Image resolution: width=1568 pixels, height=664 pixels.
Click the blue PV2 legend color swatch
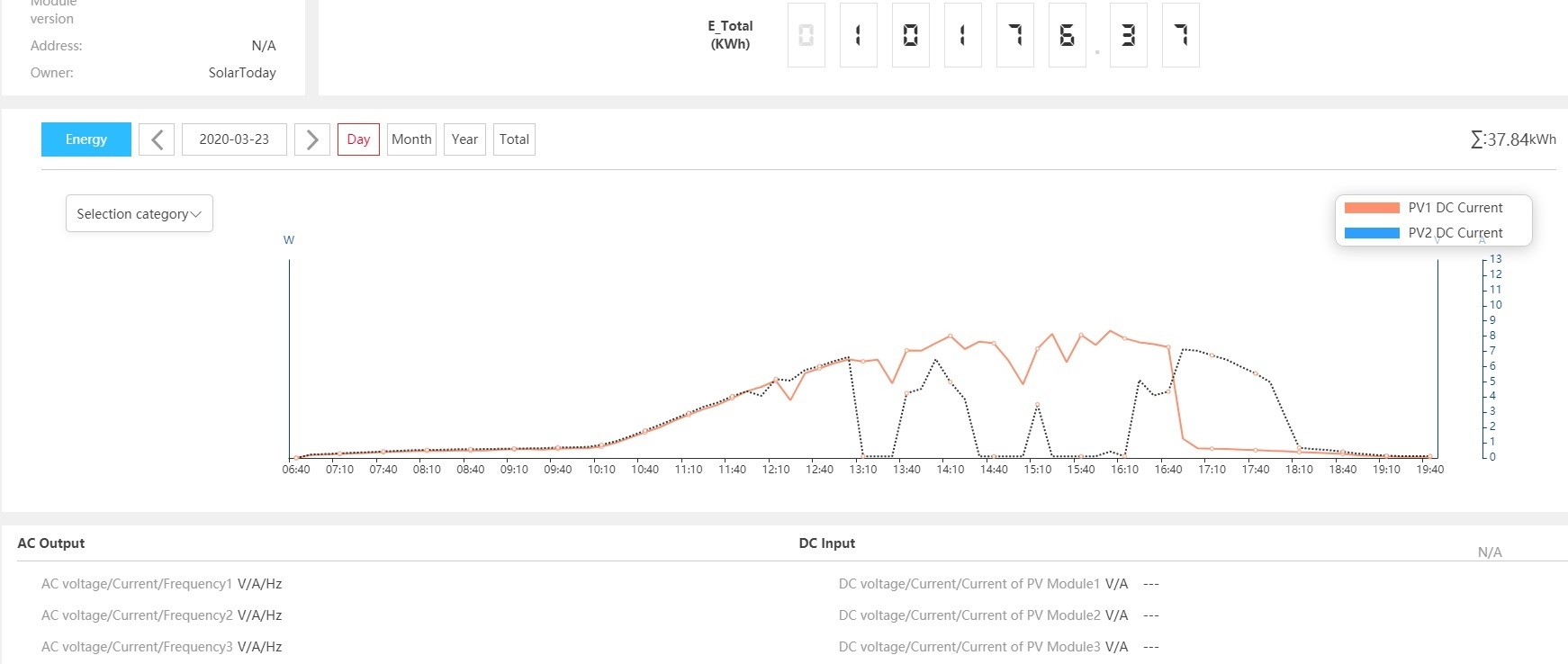coord(1372,233)
